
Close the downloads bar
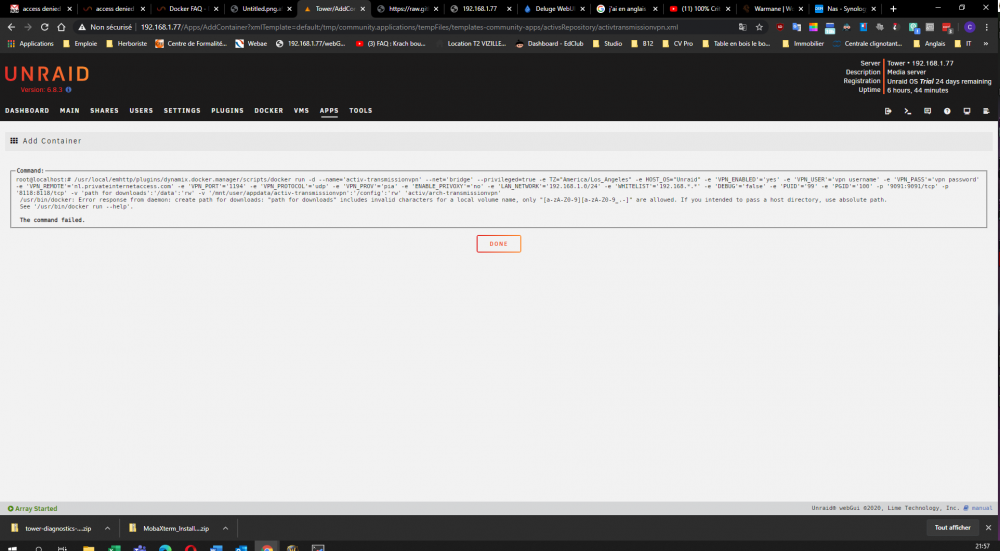coord(989,528)
